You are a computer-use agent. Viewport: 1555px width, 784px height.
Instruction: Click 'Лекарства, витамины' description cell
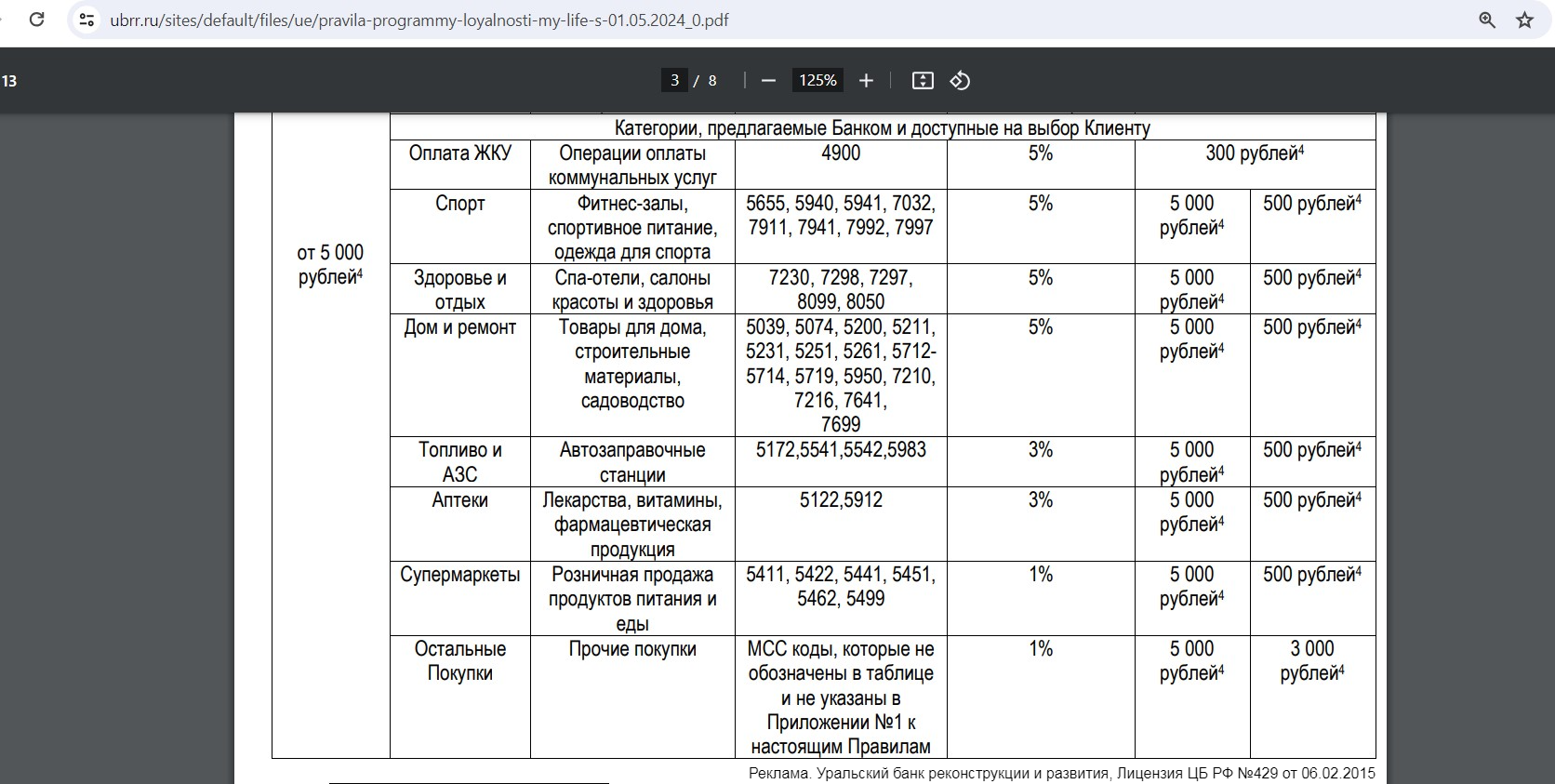click(x=632, y=524)
